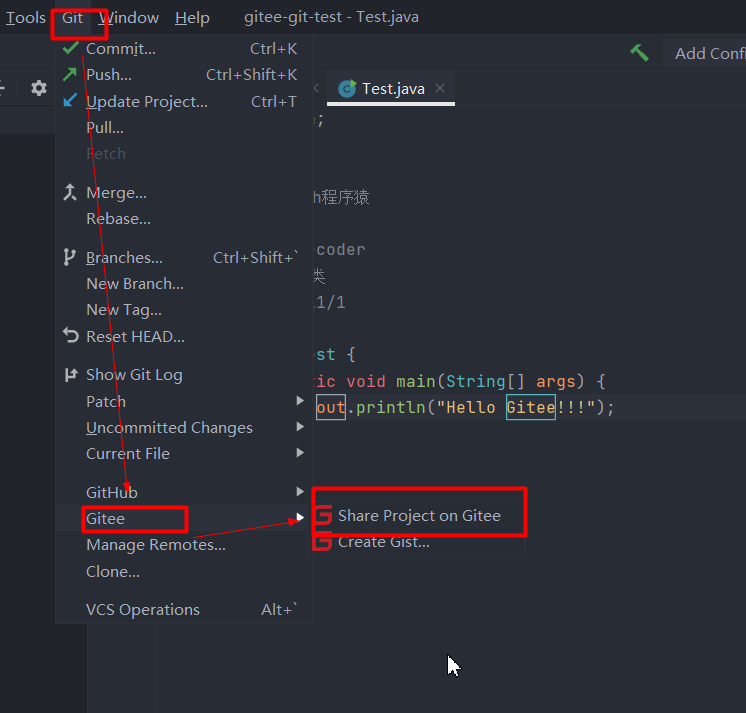Open VCS Operations popup entry
746x713 pixels.
pos(185,610)
